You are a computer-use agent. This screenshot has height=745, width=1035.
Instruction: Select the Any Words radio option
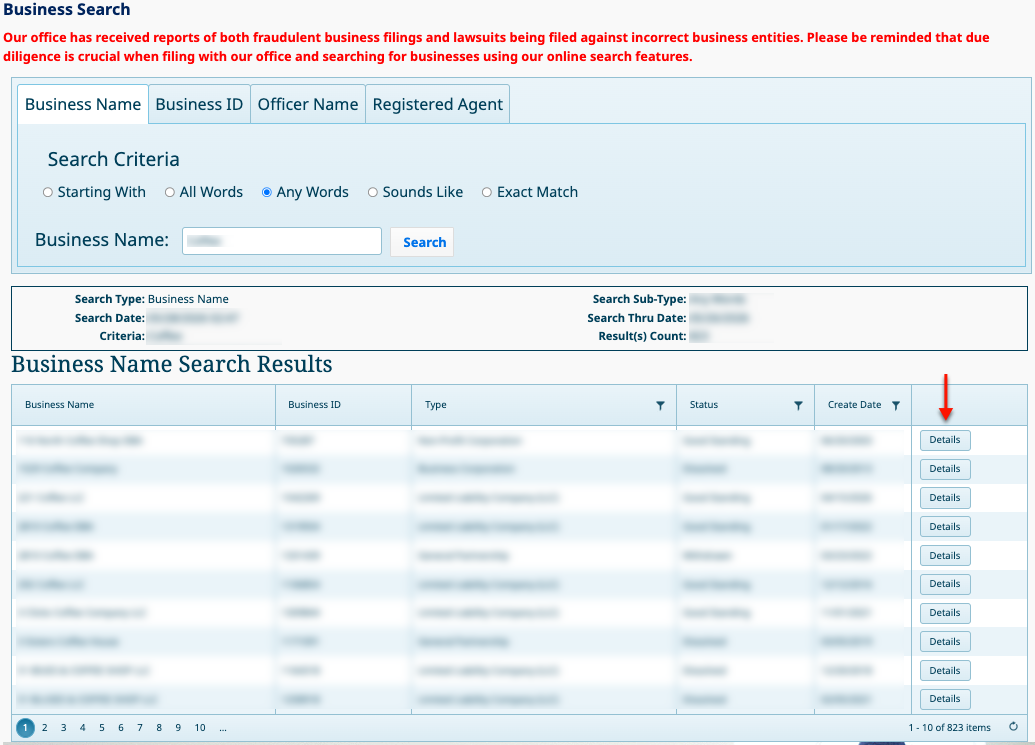(x=267, y=192)
